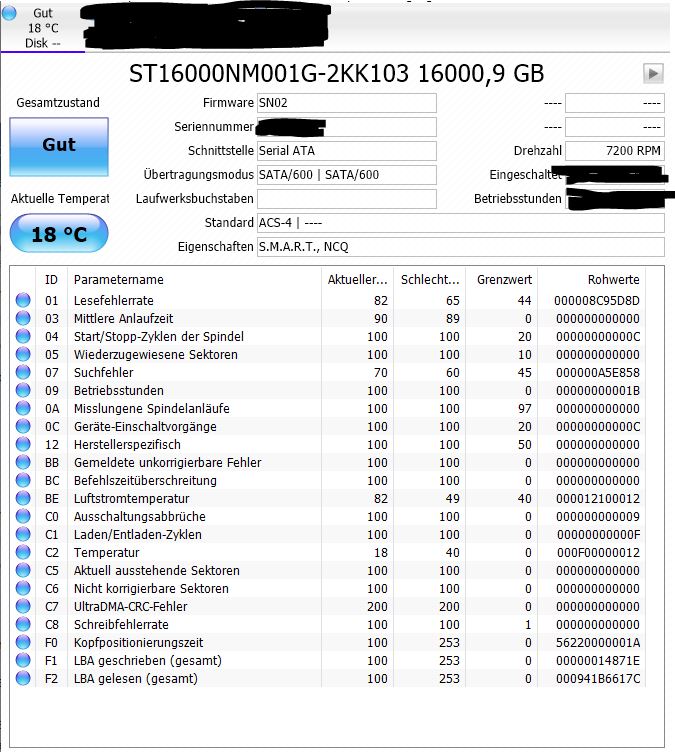Click the status icon for row 09 Betriebsstunden
Image resolution: width=675 pixels, height=752 pixels.
click(x=23, y=390)
